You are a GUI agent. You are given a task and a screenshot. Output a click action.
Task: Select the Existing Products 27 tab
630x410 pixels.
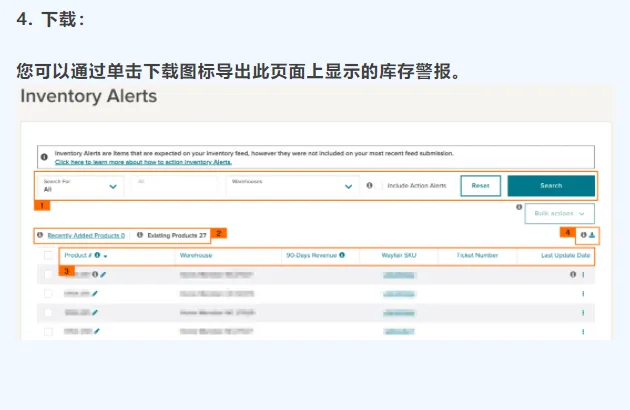pos(177,236)
